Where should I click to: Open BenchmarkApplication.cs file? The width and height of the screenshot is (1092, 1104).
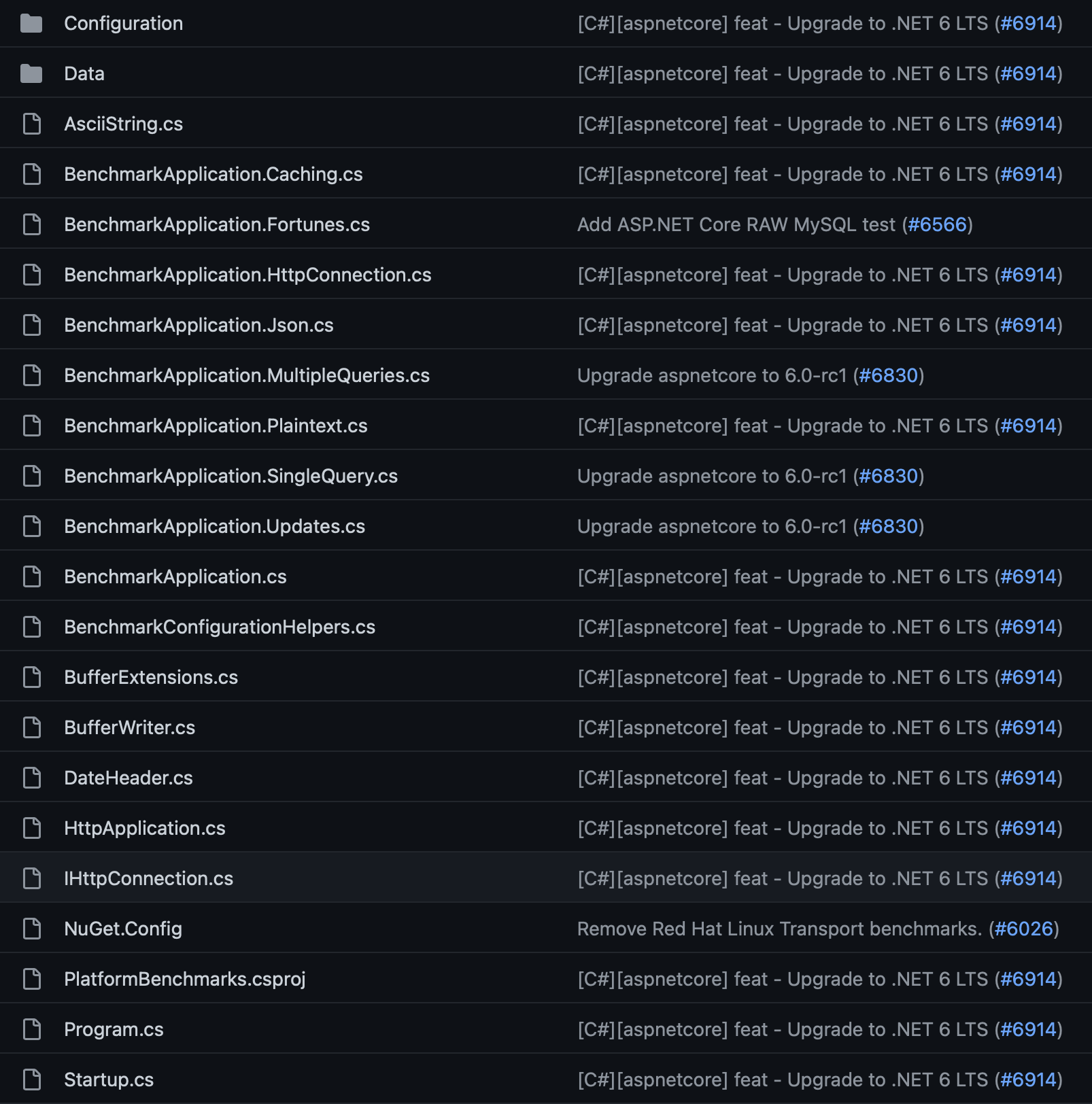(175, 577)
